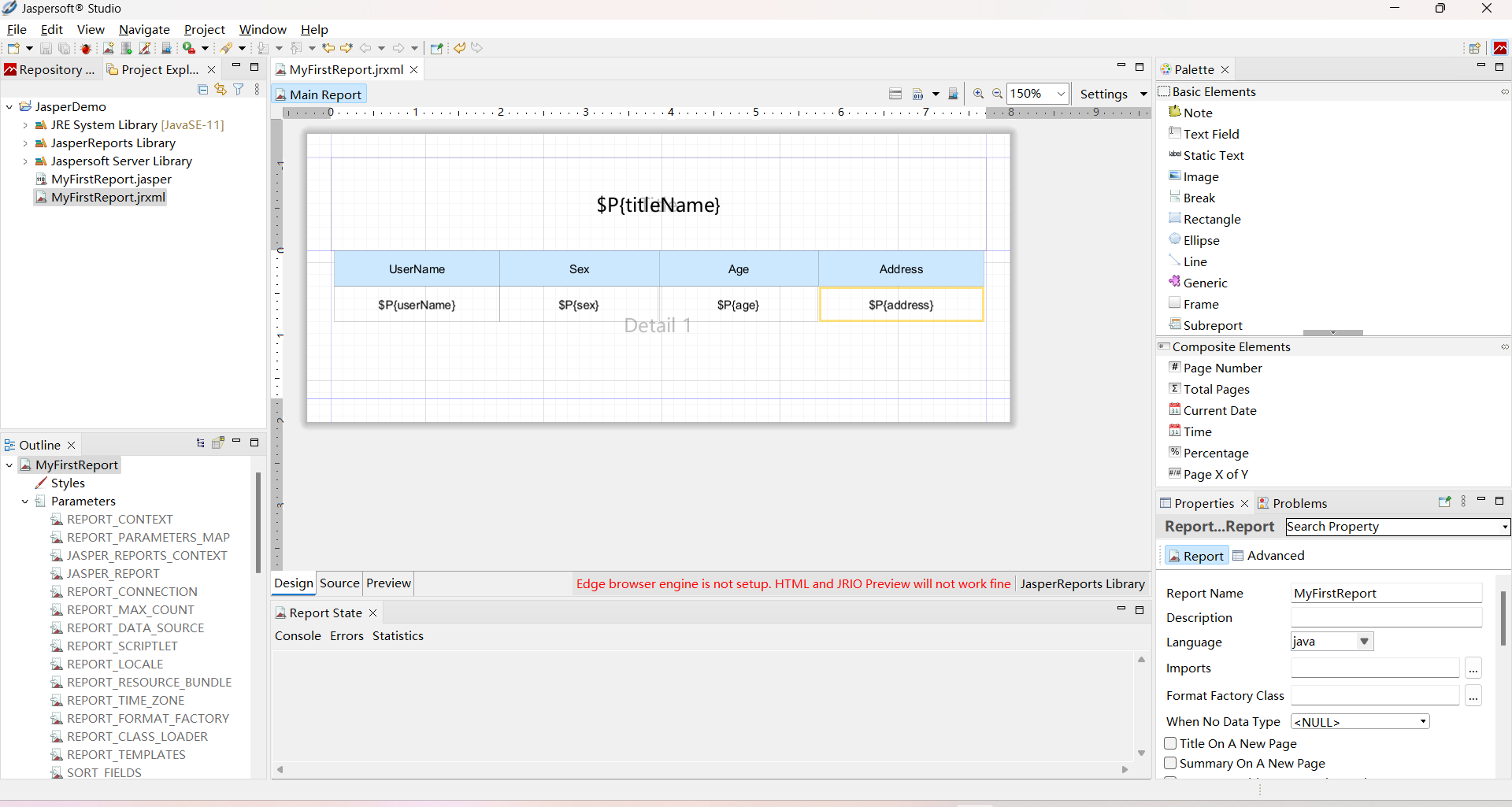1512x807 pixels.
Task: Click Format Factory Class browse button
Action: 1473,696
